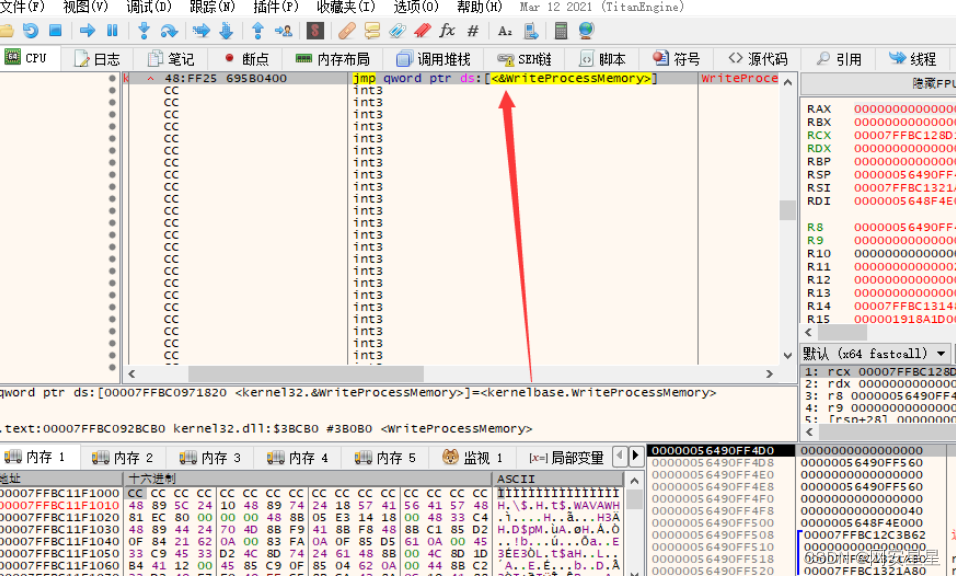Select the Restart debugging icon
Viewport: 956px width, 576px height.
[30, 33]
